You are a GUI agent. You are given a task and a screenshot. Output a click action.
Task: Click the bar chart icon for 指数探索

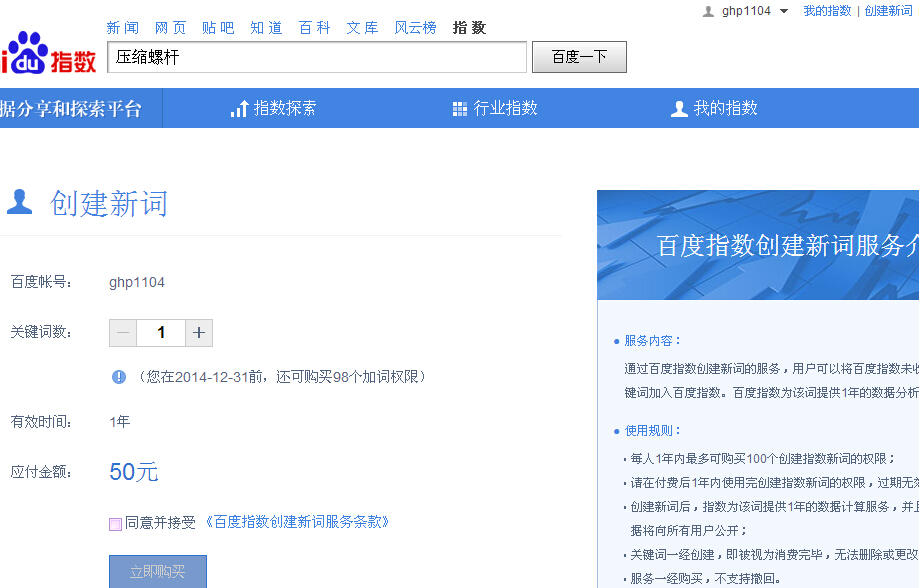click(239, 108)
